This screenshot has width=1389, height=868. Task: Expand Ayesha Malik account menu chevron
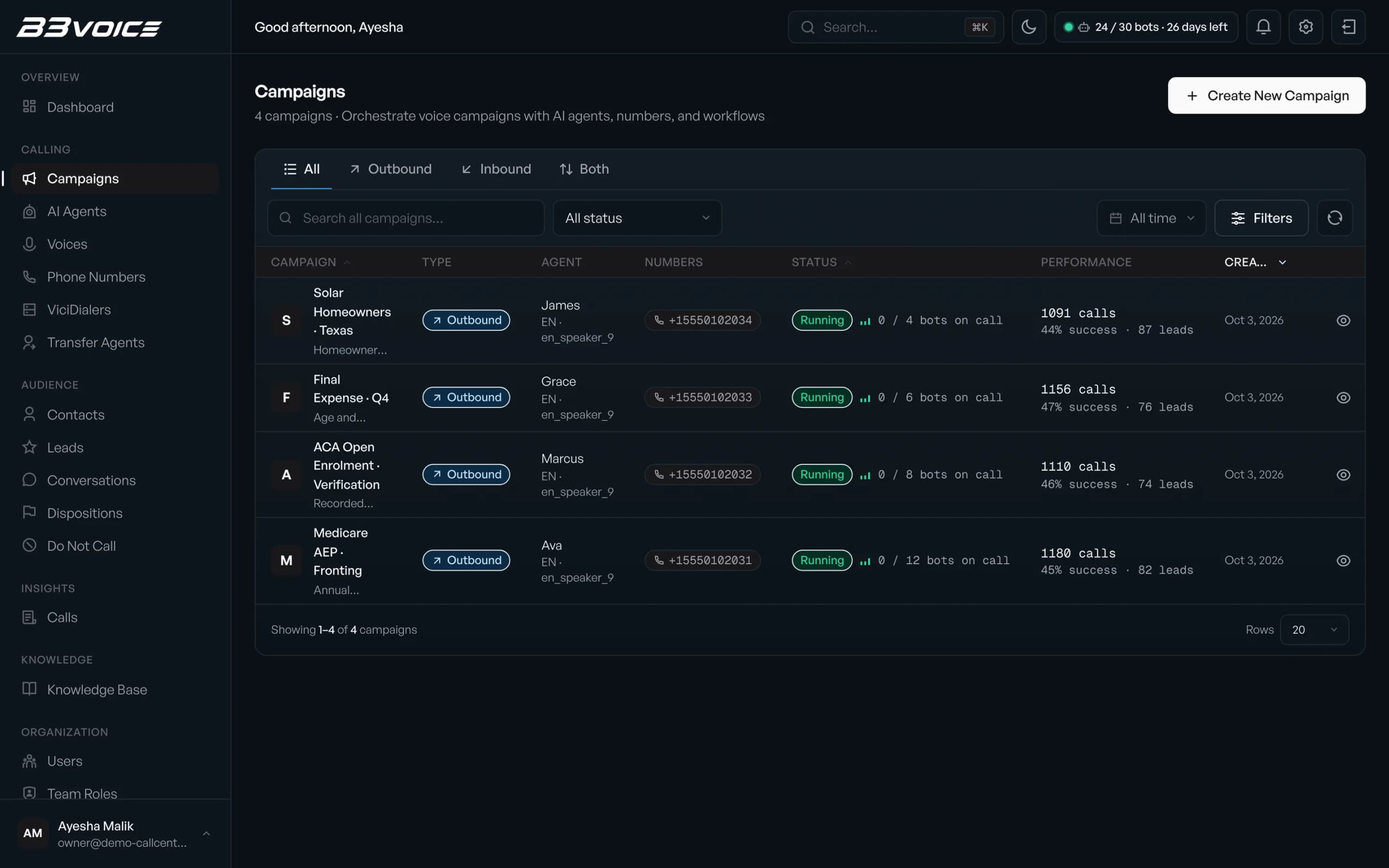coord(206,833)
